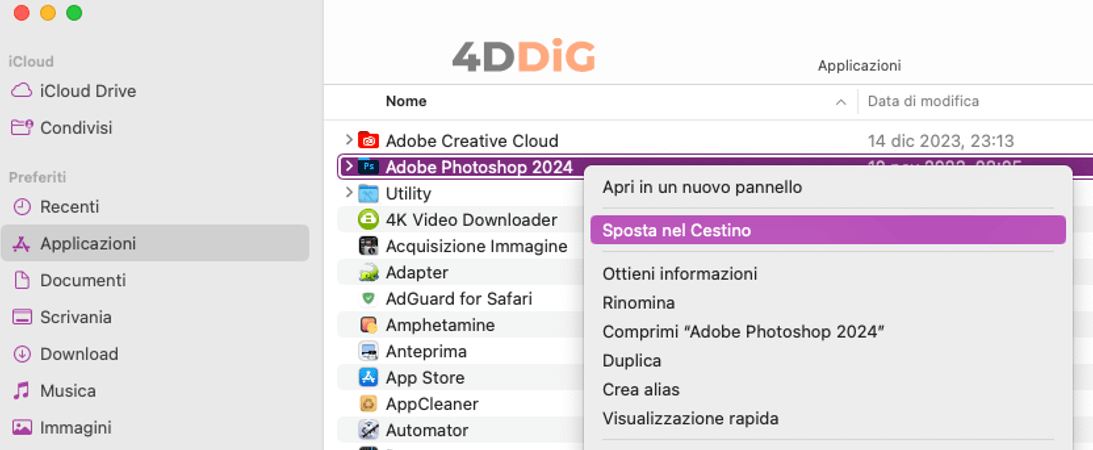Image resolution: width=1093 pixels, height=450 pixels.
Task: Select the Adobe Creative Cloud row name
Action: point(472,141)
